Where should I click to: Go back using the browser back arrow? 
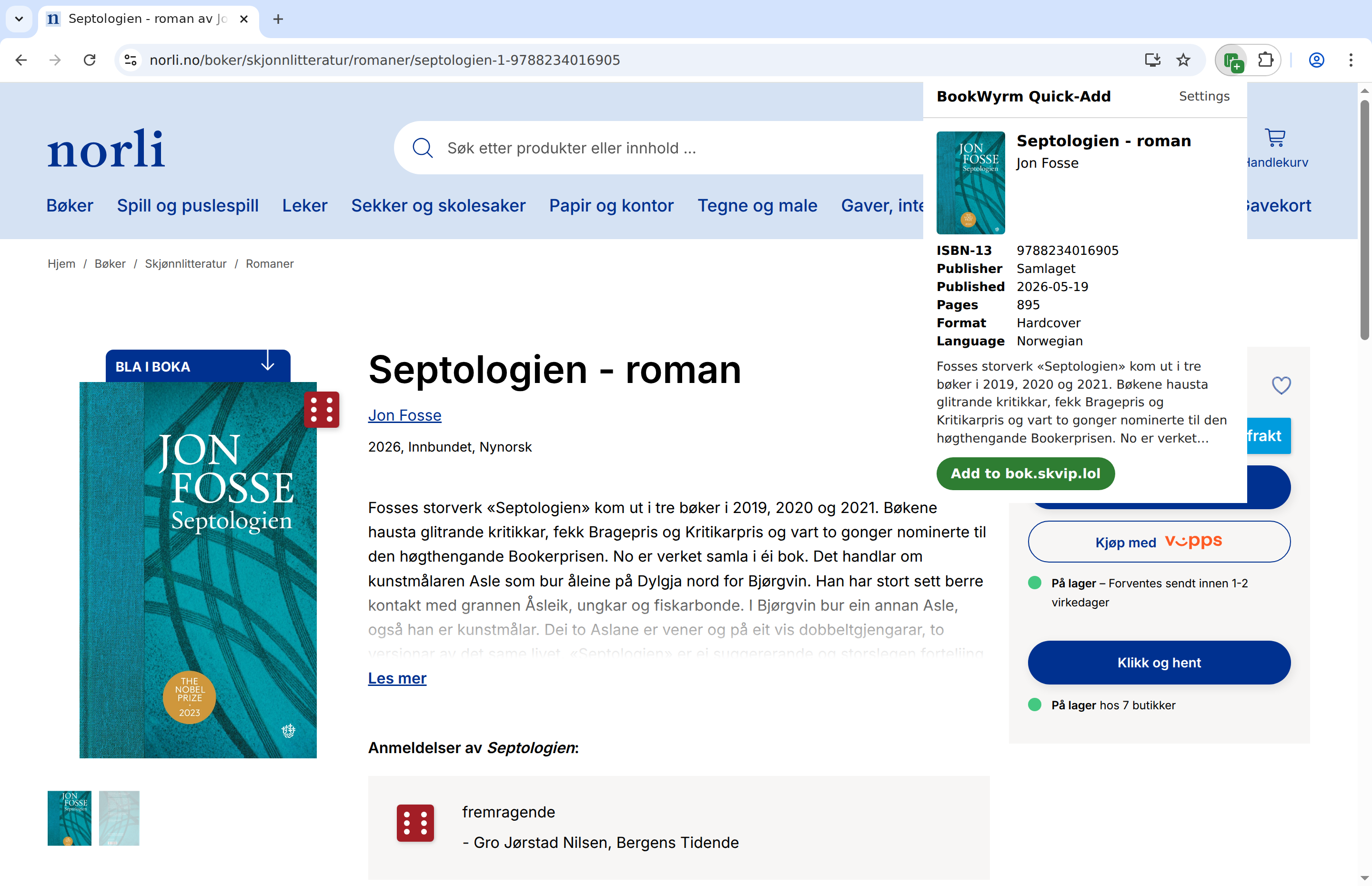tap(21, 60)
